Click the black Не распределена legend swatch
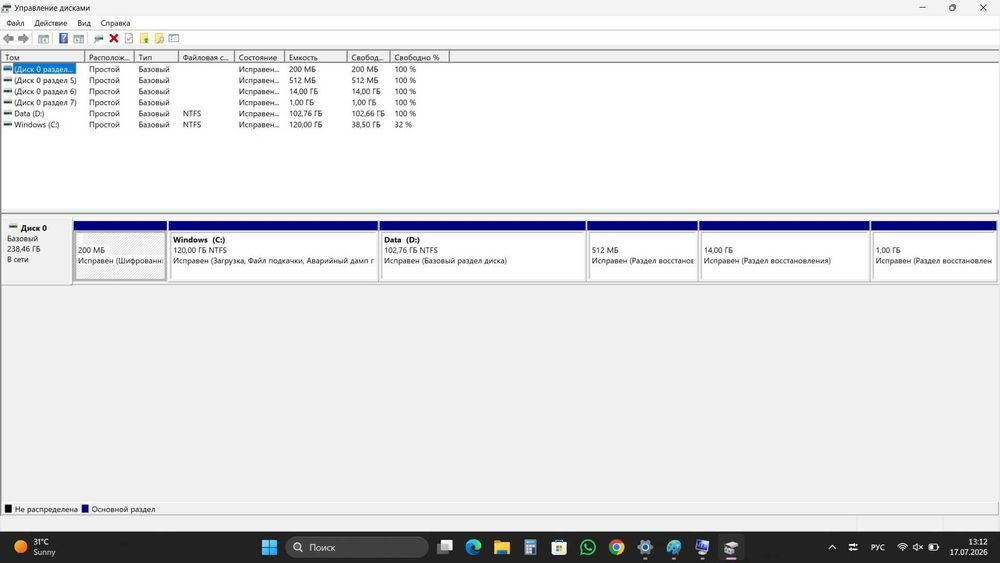 click(x=8, y=509)
